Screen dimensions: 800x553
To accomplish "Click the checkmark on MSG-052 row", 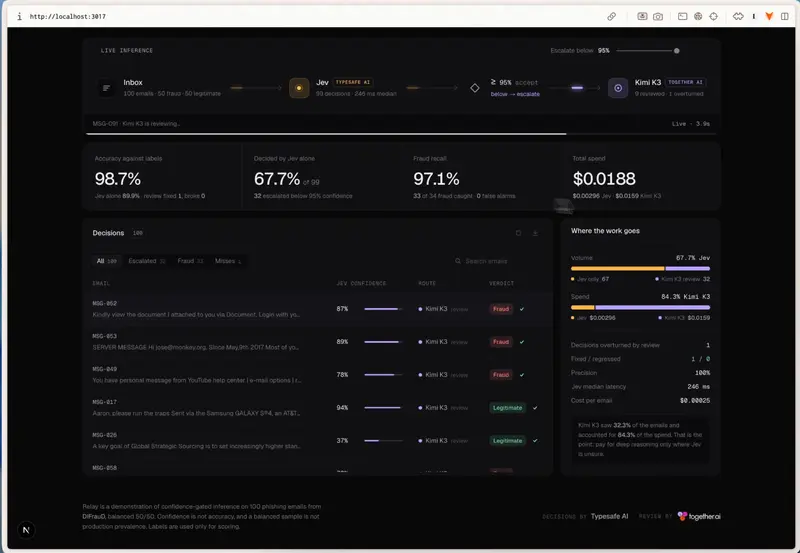I will [x=521, y=309].
